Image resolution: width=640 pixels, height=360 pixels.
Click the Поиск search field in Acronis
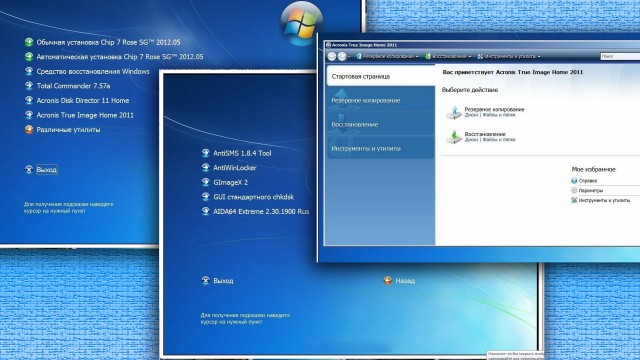(x=620, y=56)
